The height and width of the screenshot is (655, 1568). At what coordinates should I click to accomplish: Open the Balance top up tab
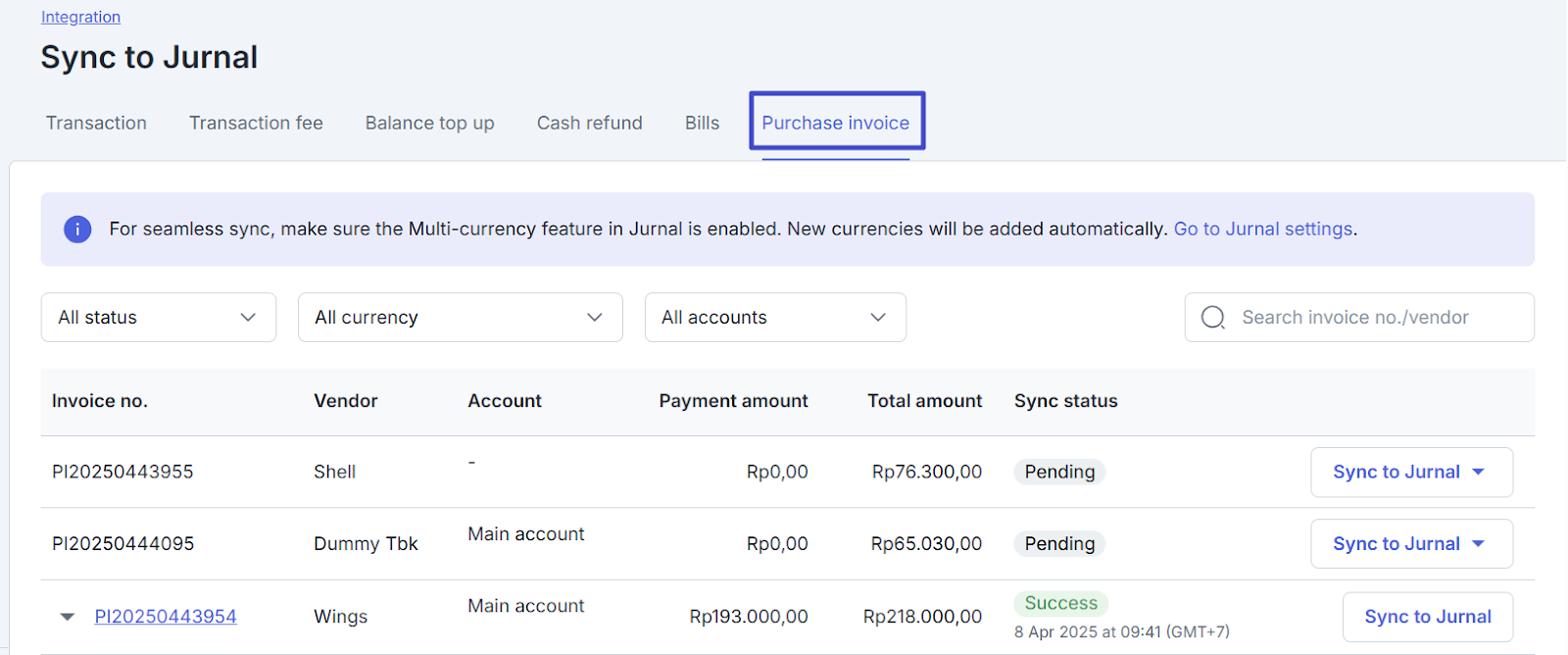pyautogui.click(x=429, y=124)
